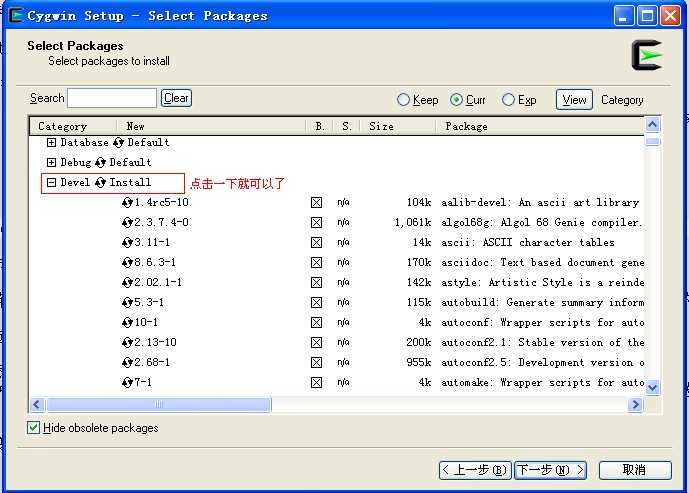Click cycle icon for version 5.3-1

(127, 303)
